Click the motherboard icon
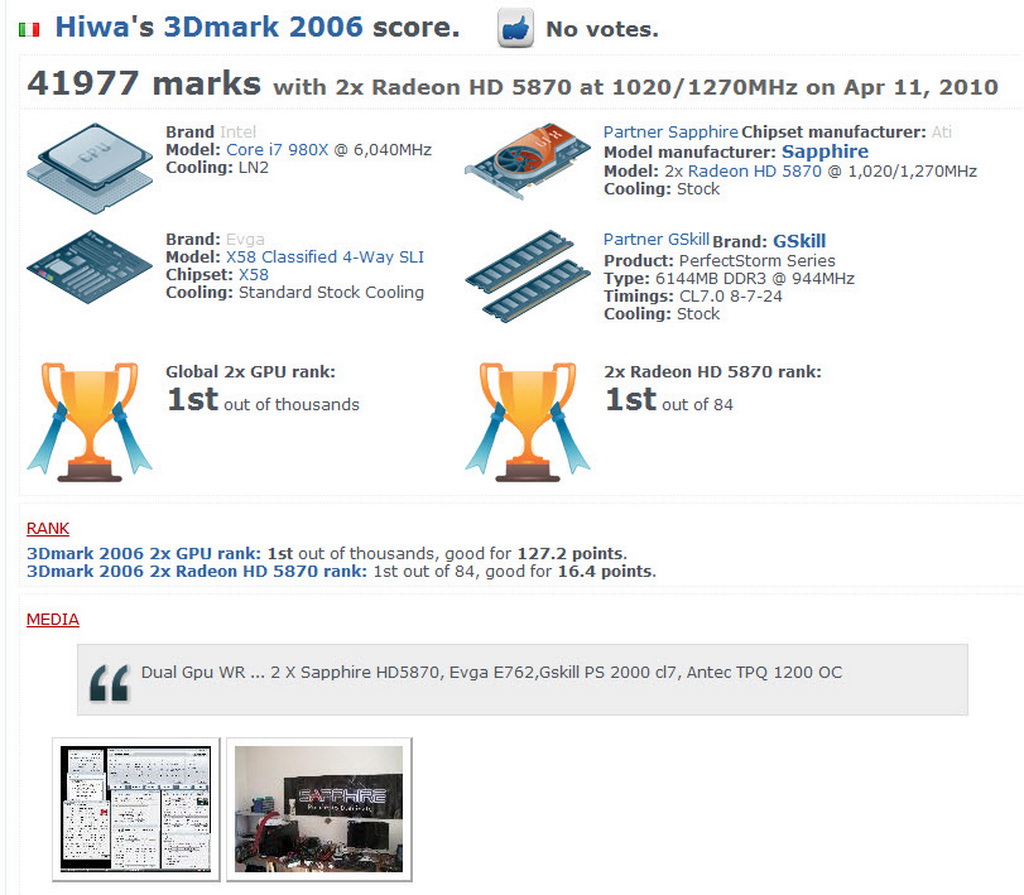This screenshot has height=895, width=1024. tap(89, 267)
